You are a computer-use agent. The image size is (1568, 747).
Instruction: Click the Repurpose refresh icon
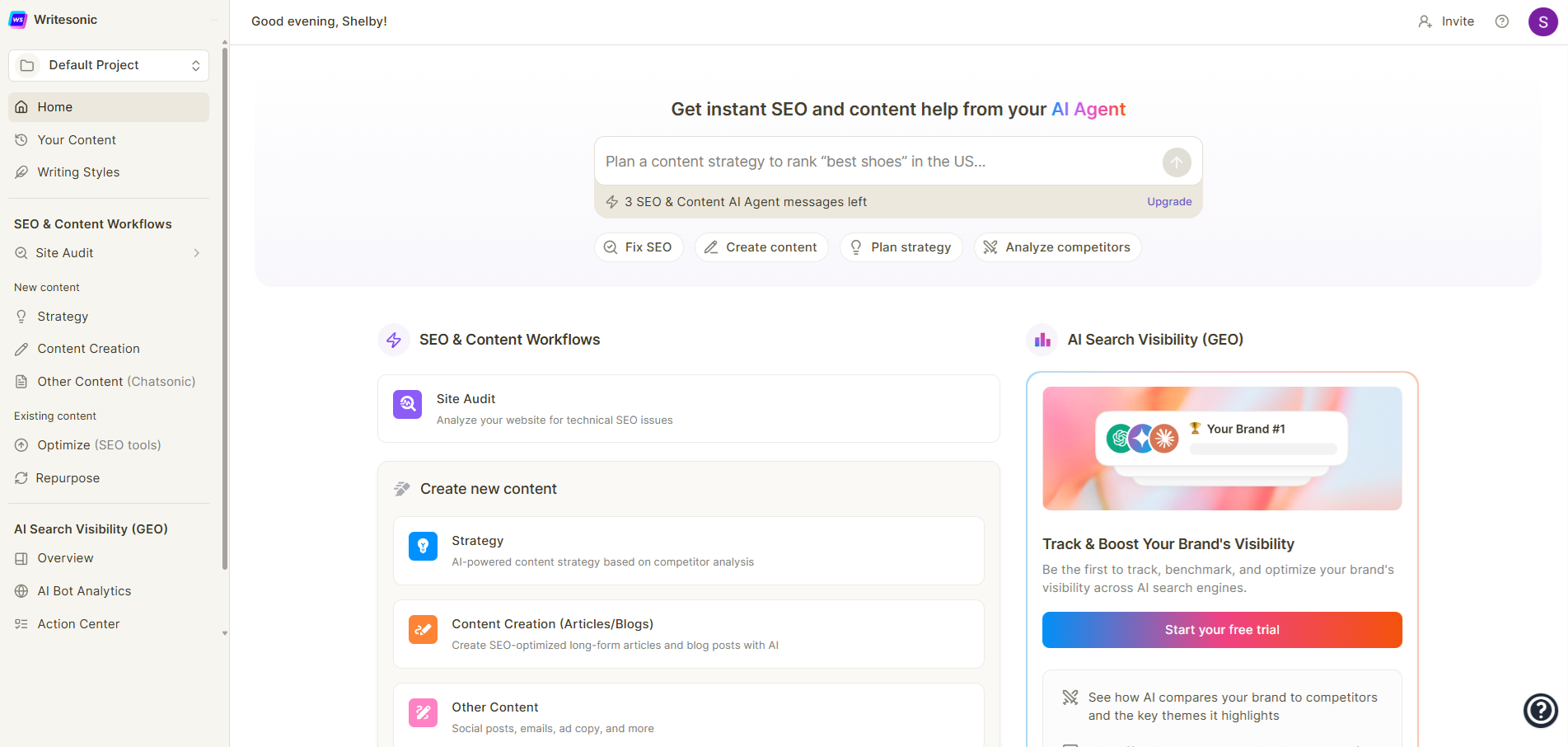pyautogui.click(x=21, y=477)
